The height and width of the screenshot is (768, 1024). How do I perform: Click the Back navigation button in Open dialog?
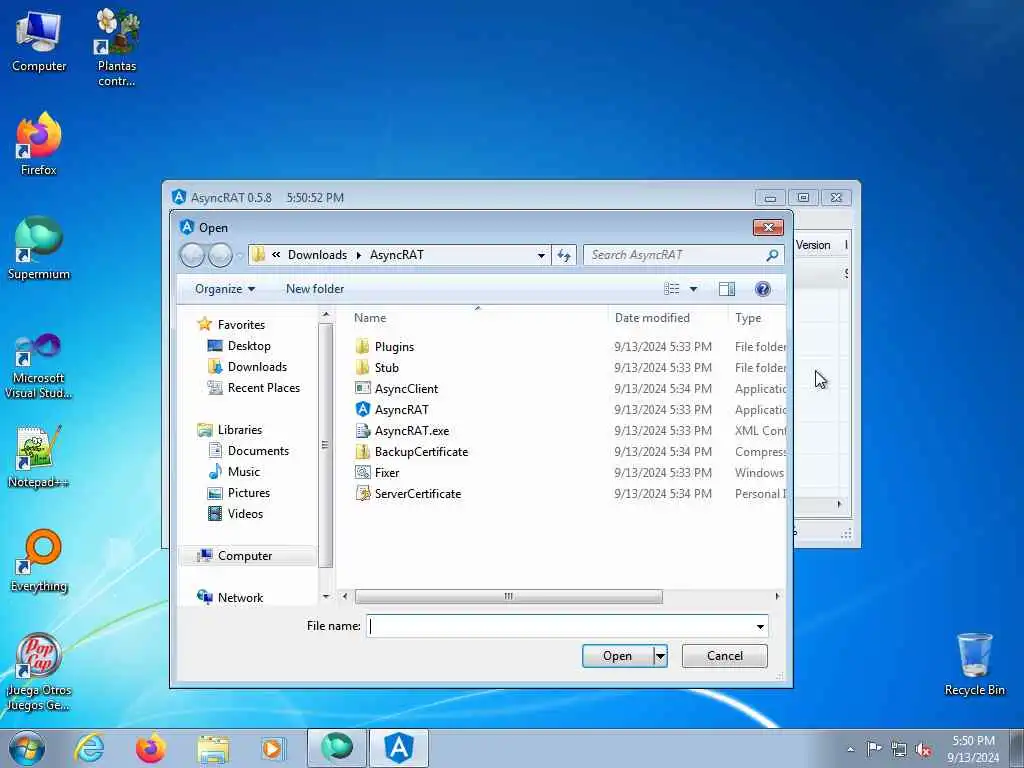[193, 255]
